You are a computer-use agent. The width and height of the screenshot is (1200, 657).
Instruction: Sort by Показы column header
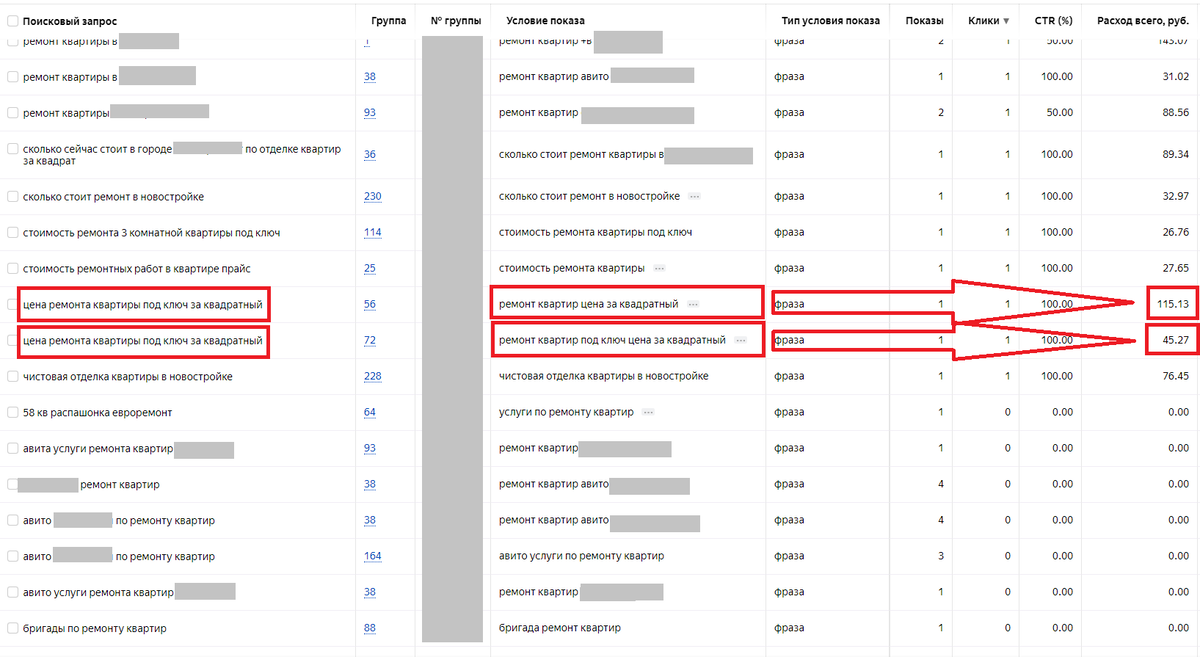924,21
